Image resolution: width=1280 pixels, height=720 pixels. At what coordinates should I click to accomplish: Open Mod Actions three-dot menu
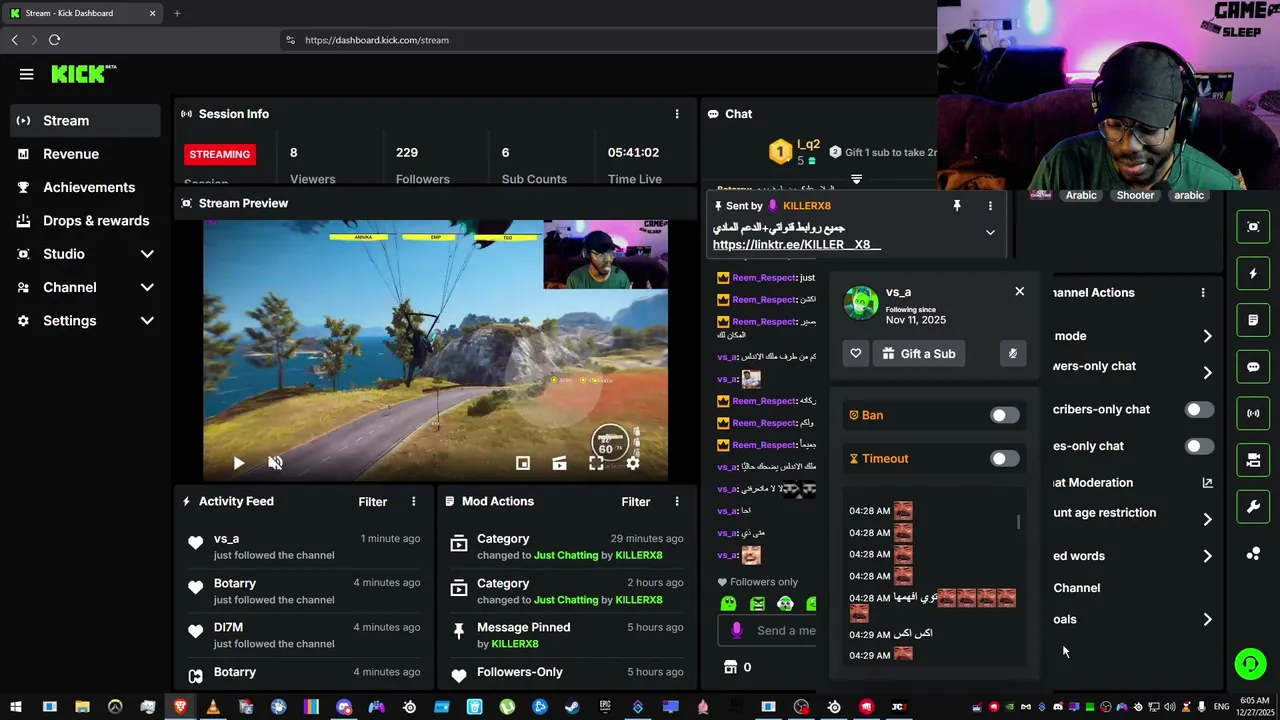pos(677,502)
